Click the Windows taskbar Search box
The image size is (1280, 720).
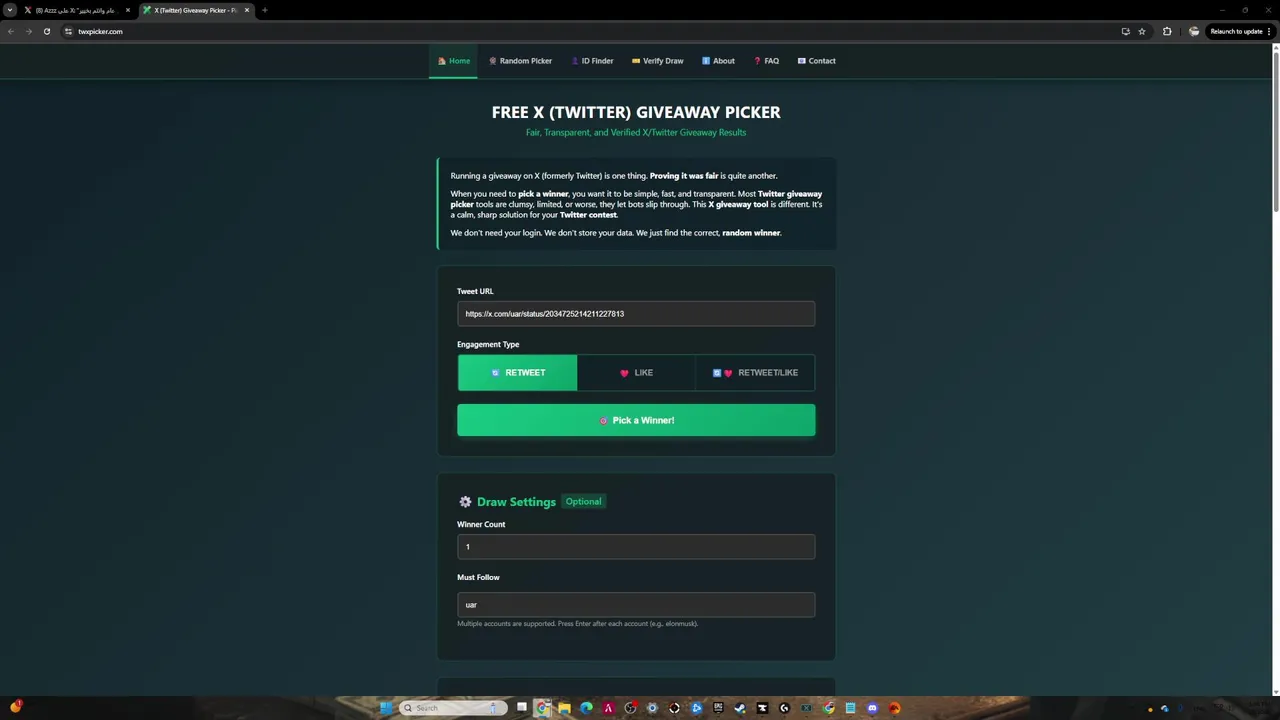click(453, 708)
